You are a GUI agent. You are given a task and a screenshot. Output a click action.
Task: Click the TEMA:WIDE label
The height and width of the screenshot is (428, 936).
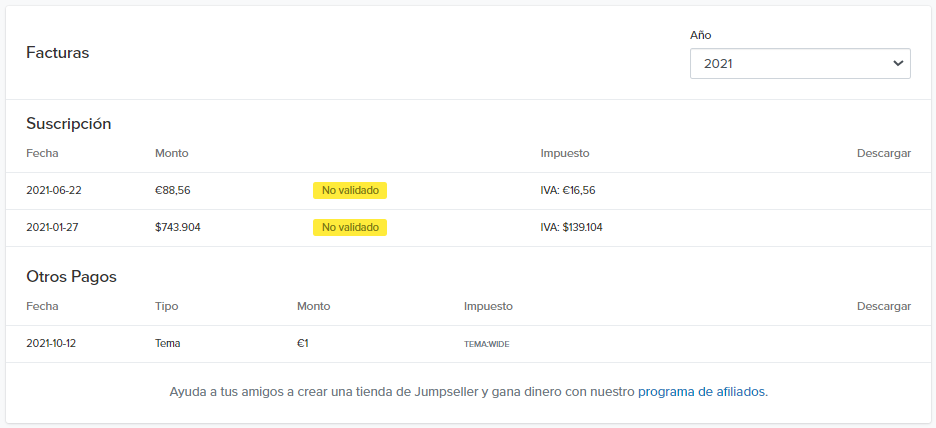click(486, 344)
